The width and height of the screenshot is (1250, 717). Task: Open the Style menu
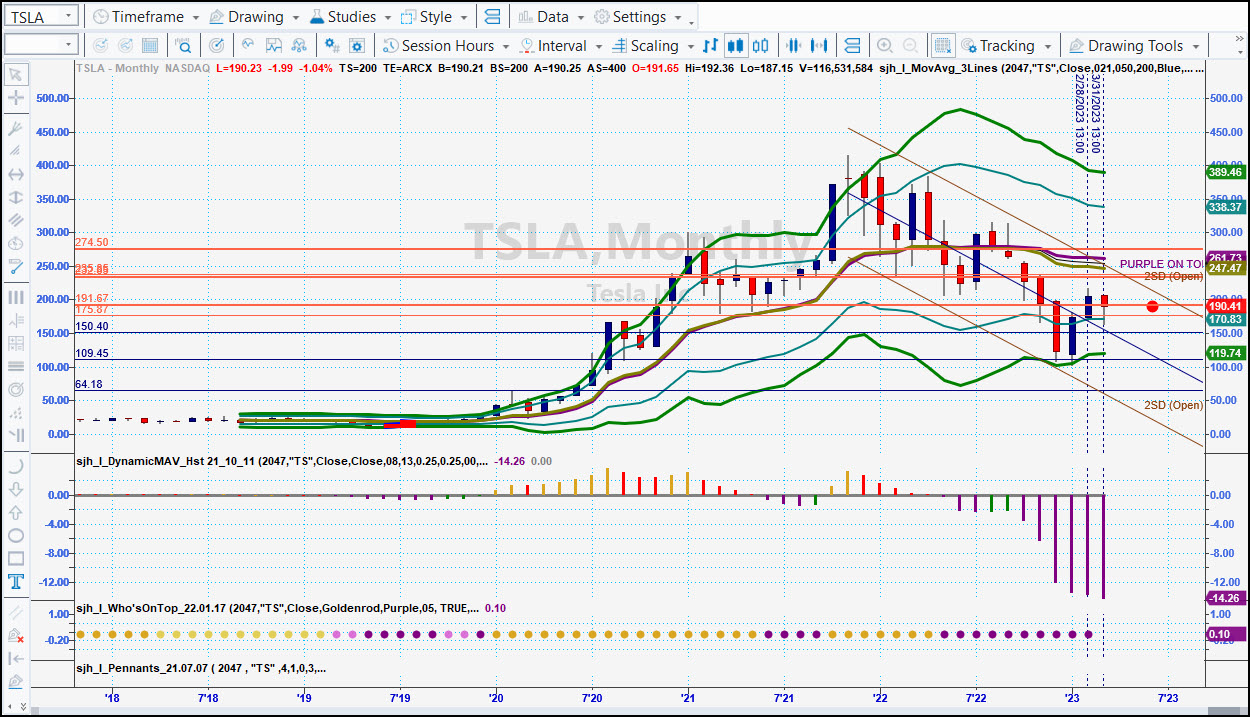point(434,17)
